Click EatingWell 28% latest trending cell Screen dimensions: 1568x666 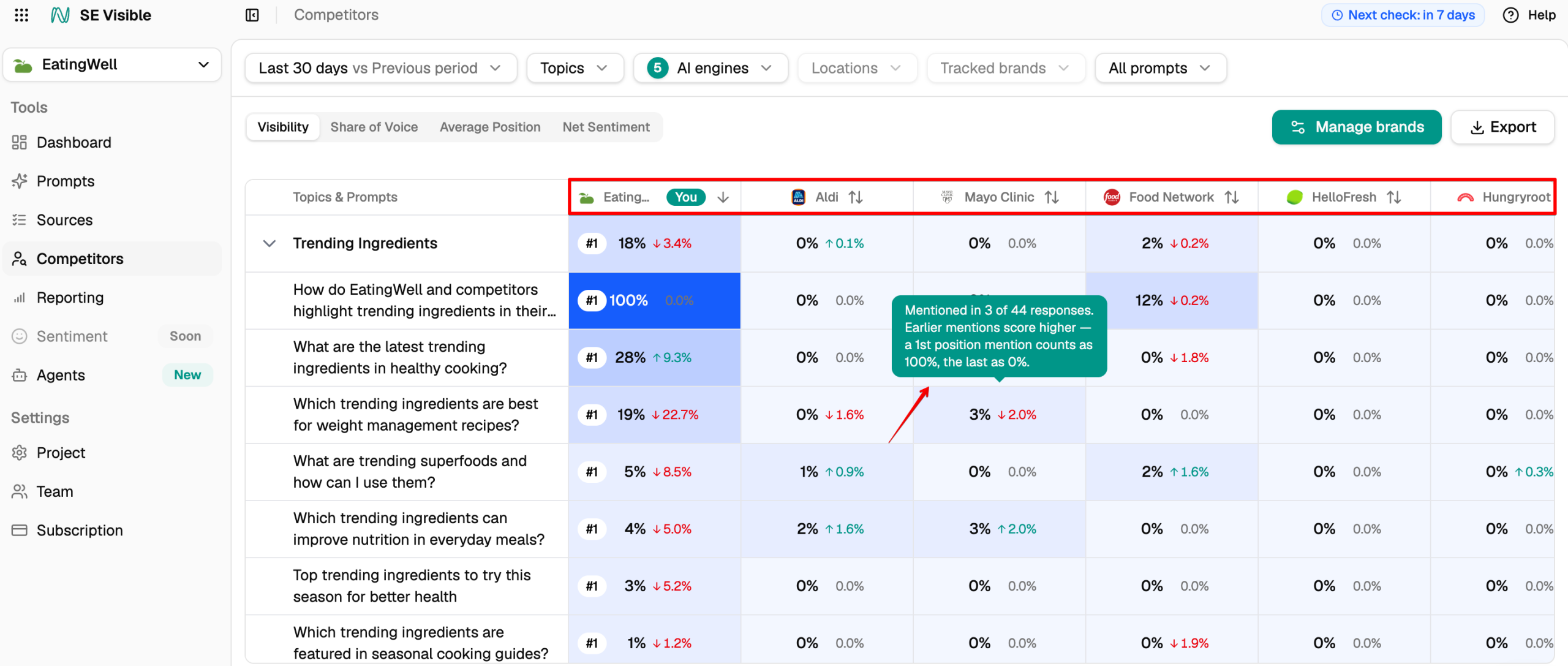(654, 357)
